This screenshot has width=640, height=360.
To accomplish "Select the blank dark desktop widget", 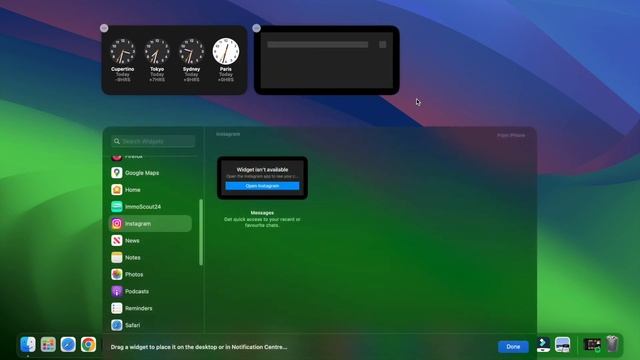I will (327, 60).
